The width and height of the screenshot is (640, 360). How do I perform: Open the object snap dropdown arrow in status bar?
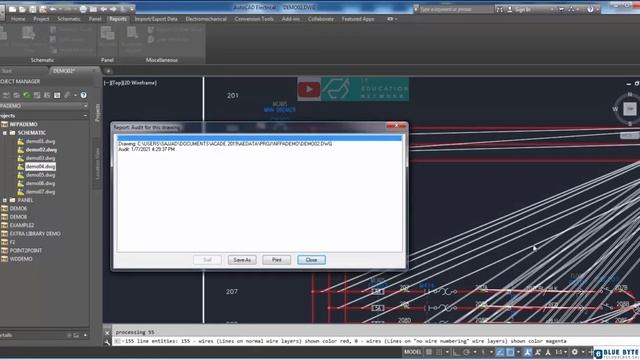(518, 352)
